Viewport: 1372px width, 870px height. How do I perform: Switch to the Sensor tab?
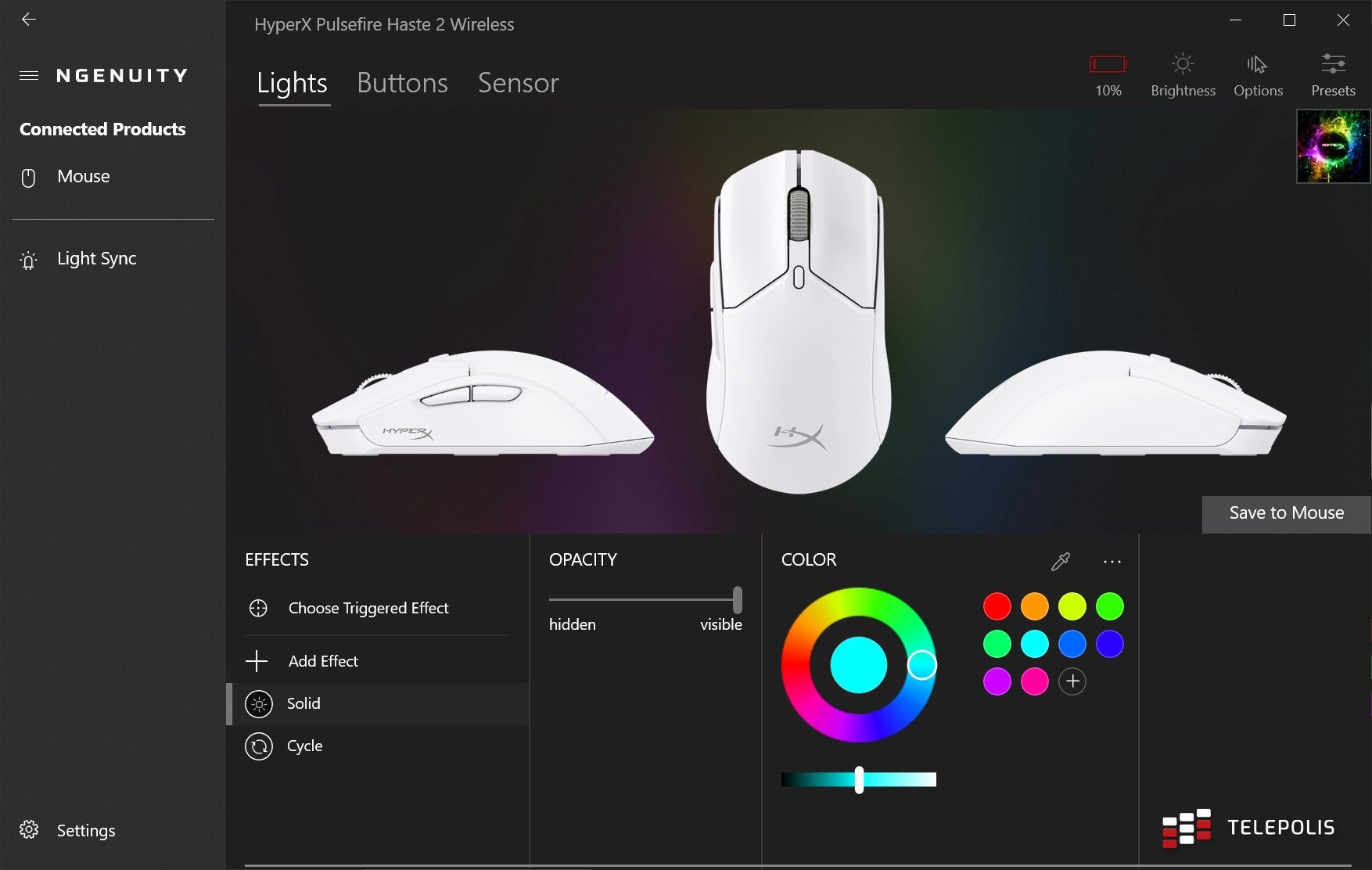tap(518, 83)
